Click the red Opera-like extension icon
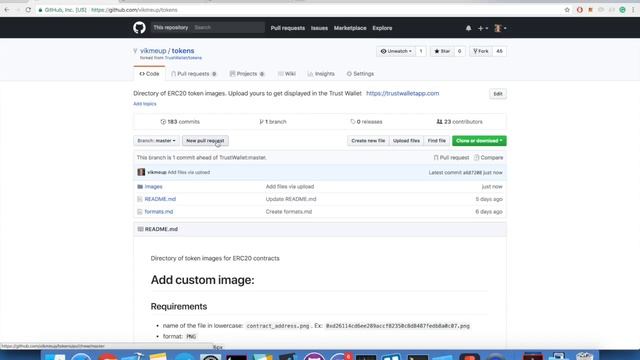This screenshot has height=360, width=640. point(579,10)
